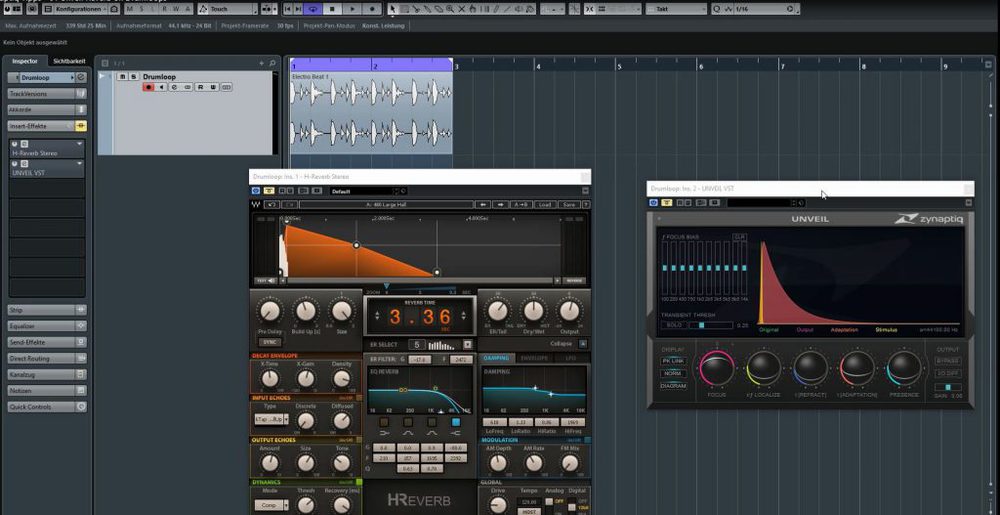Image resolution: width=1000 pixels, height=515 pixels.
Task: Mute the Drumloop track
Action: (123, 76)
